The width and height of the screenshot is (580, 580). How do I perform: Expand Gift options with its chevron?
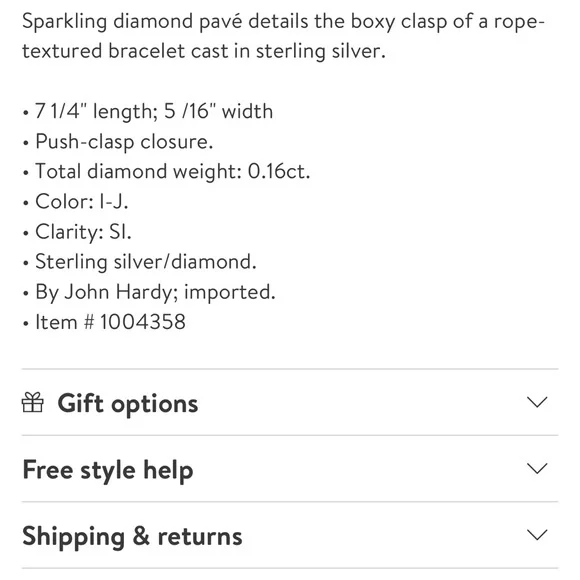click(537, 402)
